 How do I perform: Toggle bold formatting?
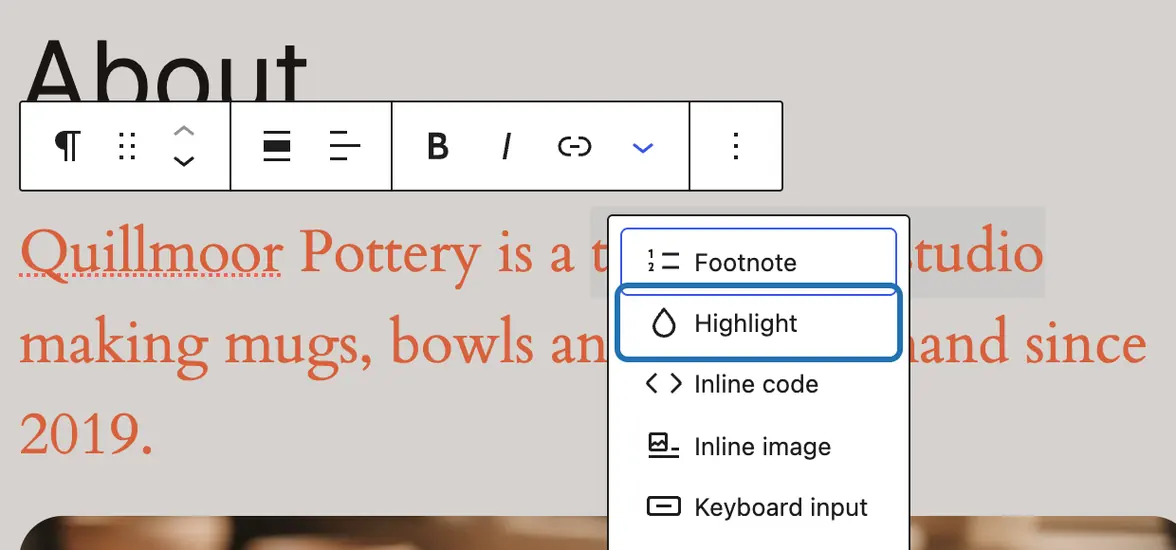tap(437, 146)
